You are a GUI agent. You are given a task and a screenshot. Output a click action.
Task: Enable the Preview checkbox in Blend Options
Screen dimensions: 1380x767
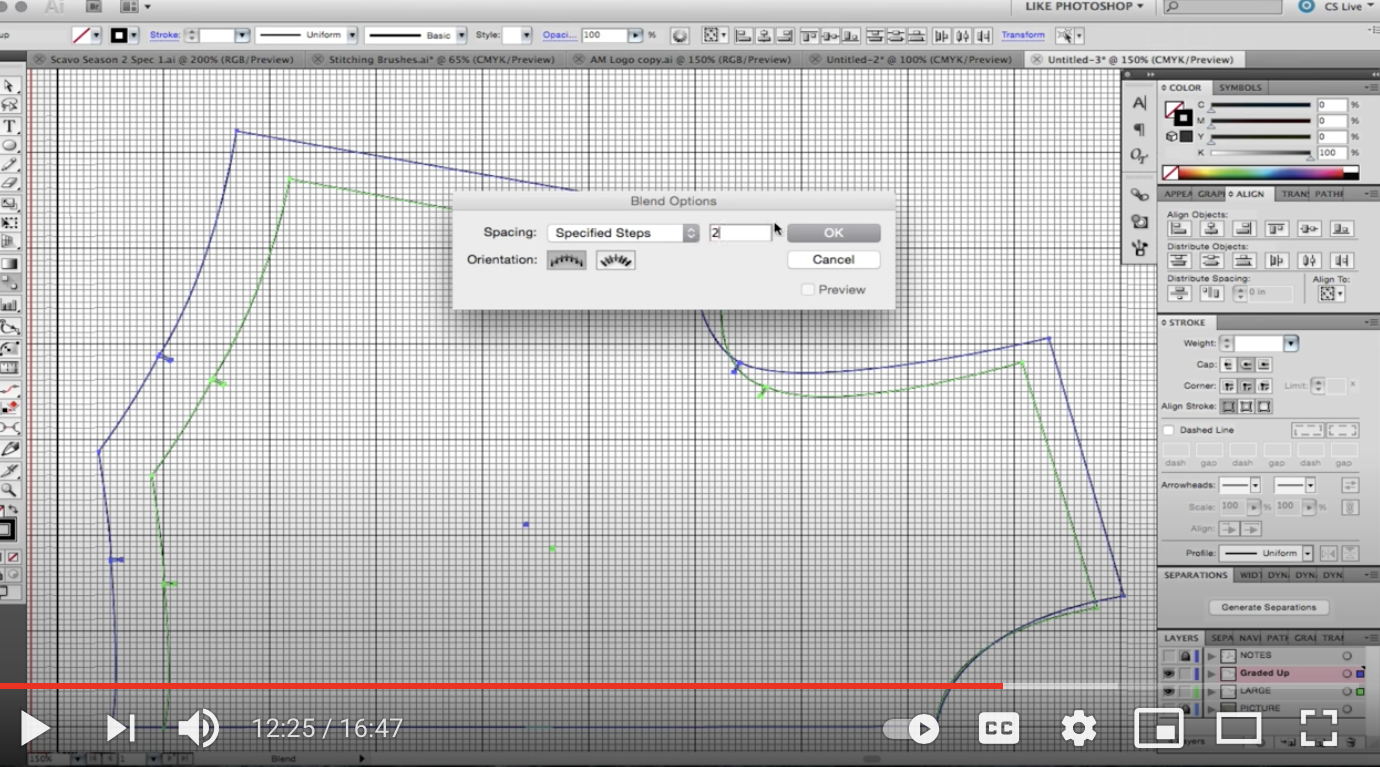(x=808, y=290)
